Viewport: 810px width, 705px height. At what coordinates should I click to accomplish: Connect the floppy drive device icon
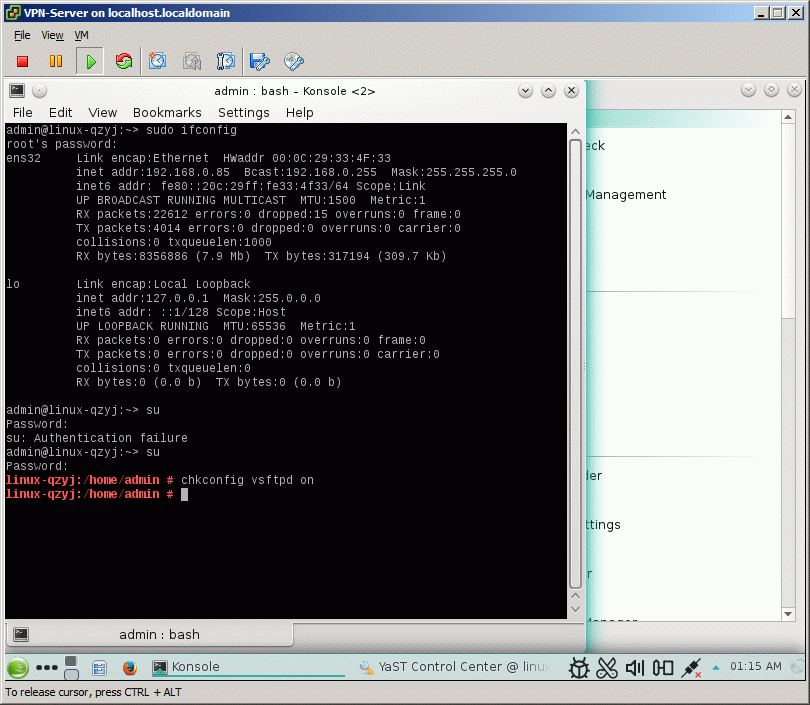(x=259, y=61)
